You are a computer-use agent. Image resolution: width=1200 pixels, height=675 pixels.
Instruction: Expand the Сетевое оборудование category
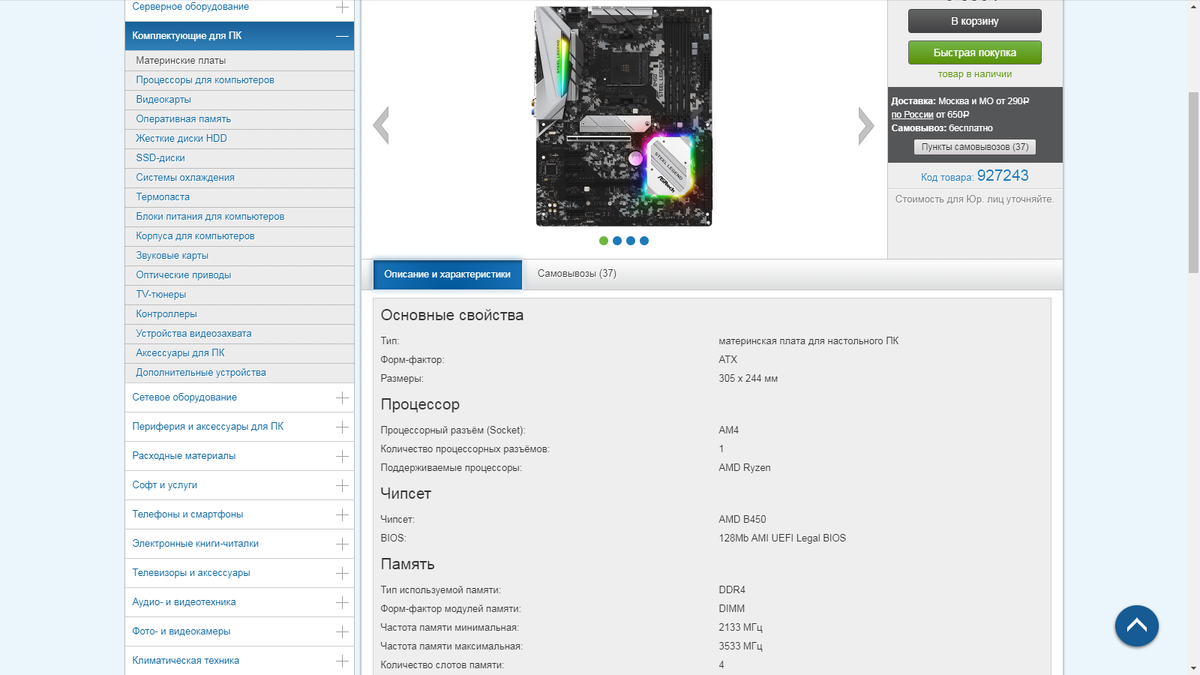tap(342, 398)
